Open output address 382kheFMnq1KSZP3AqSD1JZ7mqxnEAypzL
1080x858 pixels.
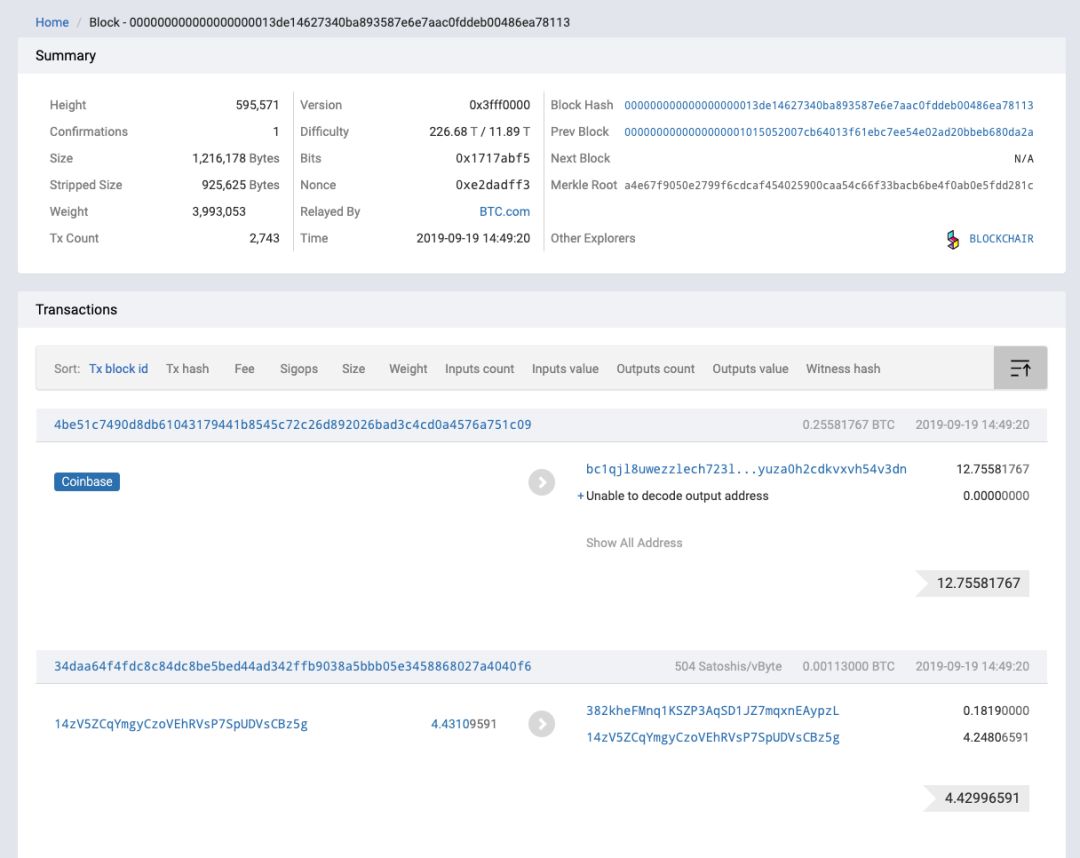(712, 711)
